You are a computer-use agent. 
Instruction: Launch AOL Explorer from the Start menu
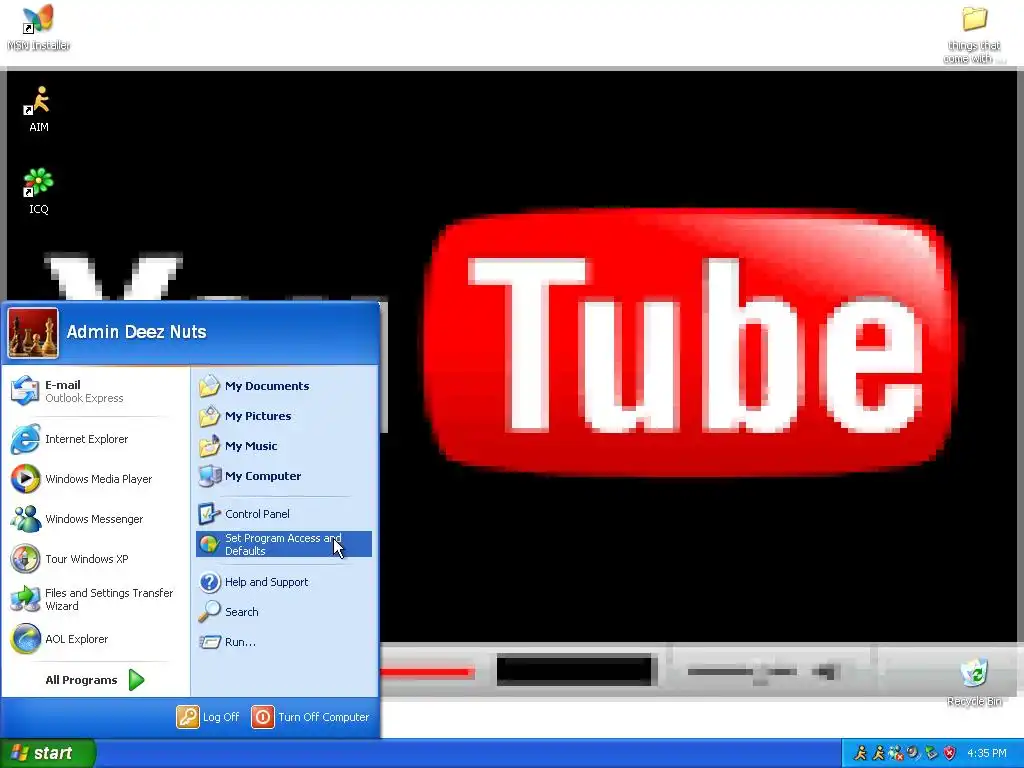tap(94, 639)
